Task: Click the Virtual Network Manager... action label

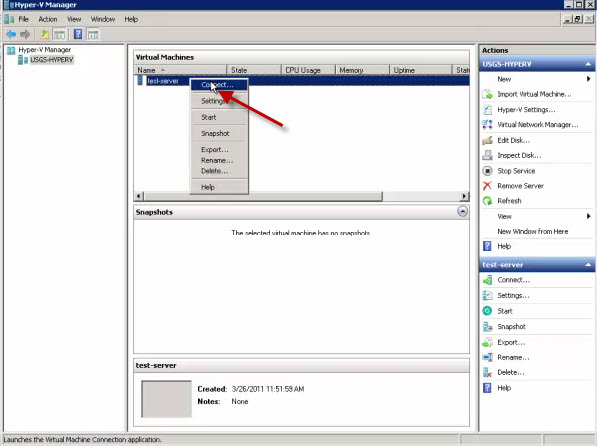Action: (x=538, y=125)
